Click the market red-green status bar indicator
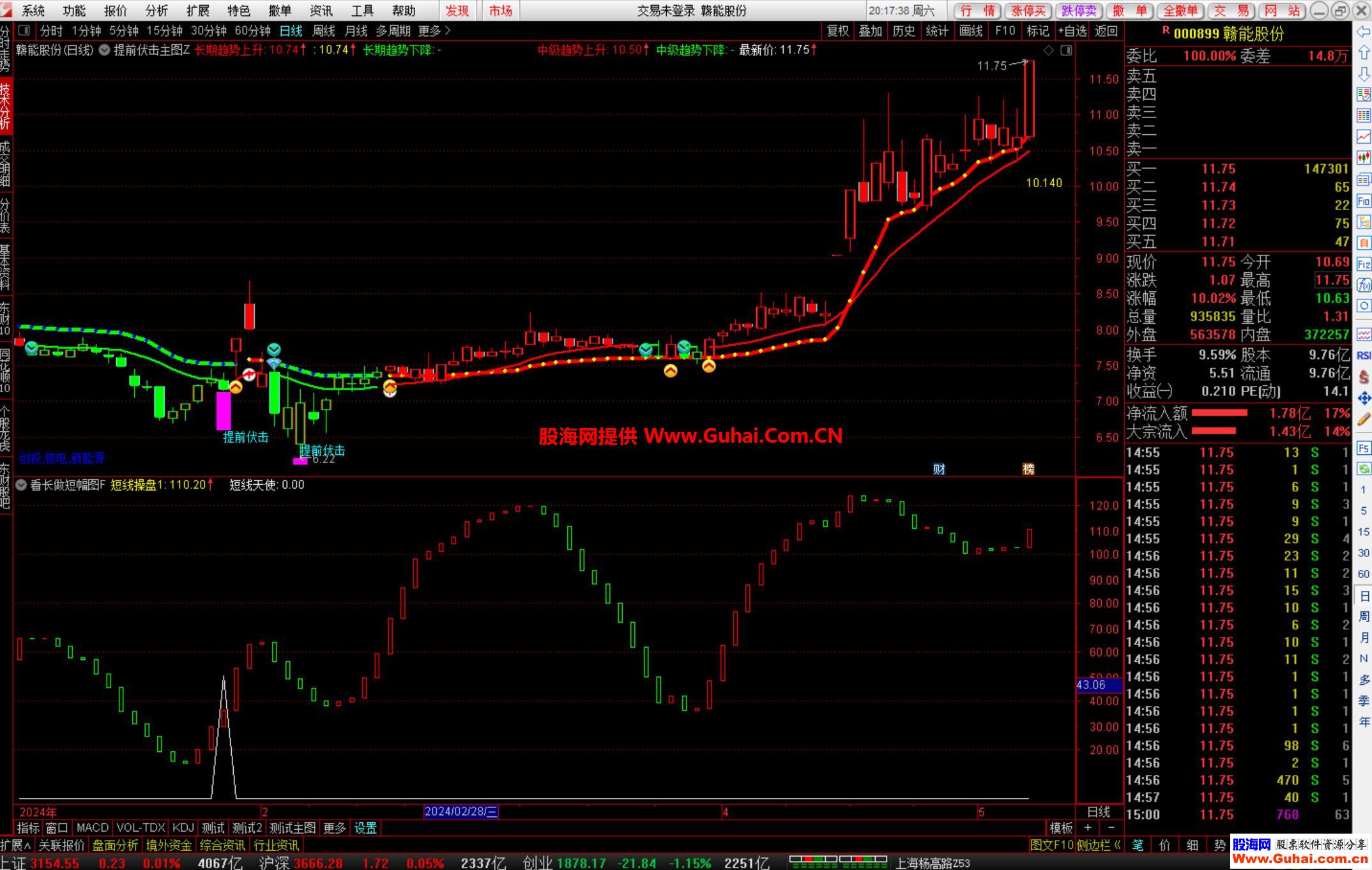The height and width of the screenshot is (870, 1372). tap(838, 862)
